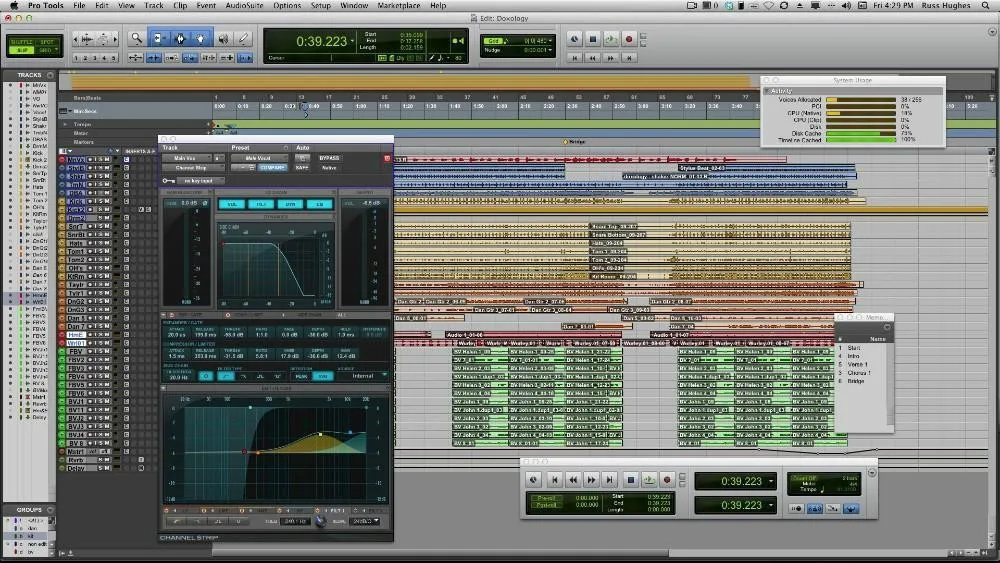Click Go to End in the floating Transport window
The image size is (1000, 563).
[610, 479]
